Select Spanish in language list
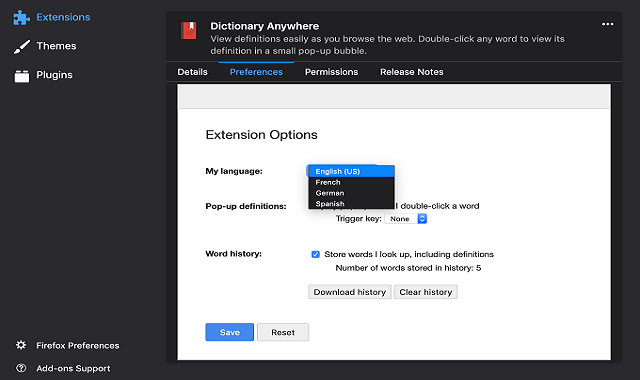 tap(351, 203)
